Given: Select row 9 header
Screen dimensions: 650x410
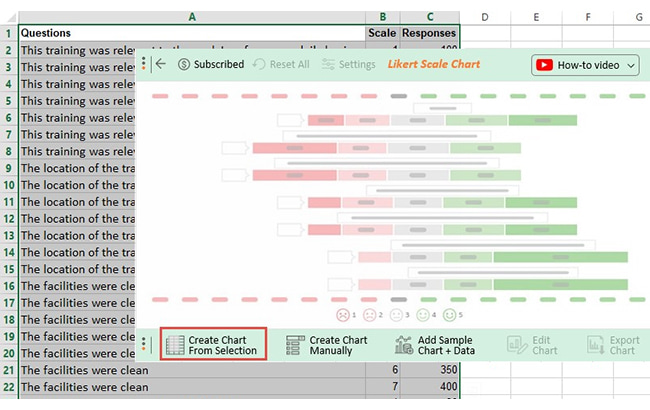Looking at the screenshot, I should point(9,168).
